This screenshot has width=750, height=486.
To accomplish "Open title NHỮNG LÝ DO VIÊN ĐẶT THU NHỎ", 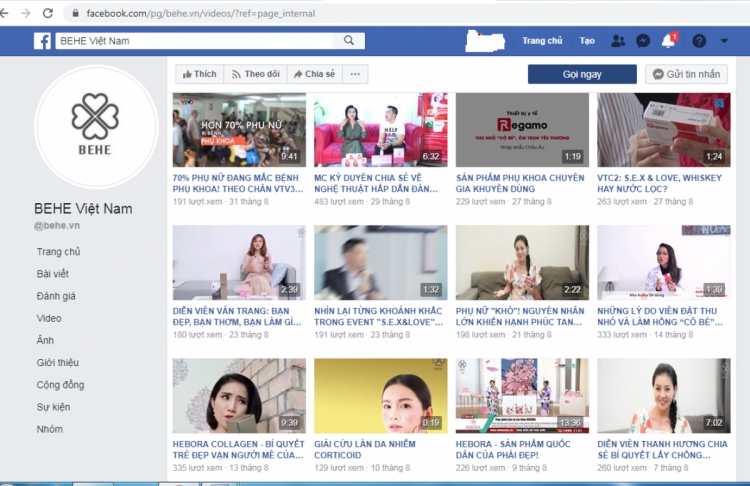I will tap(660, 316).
